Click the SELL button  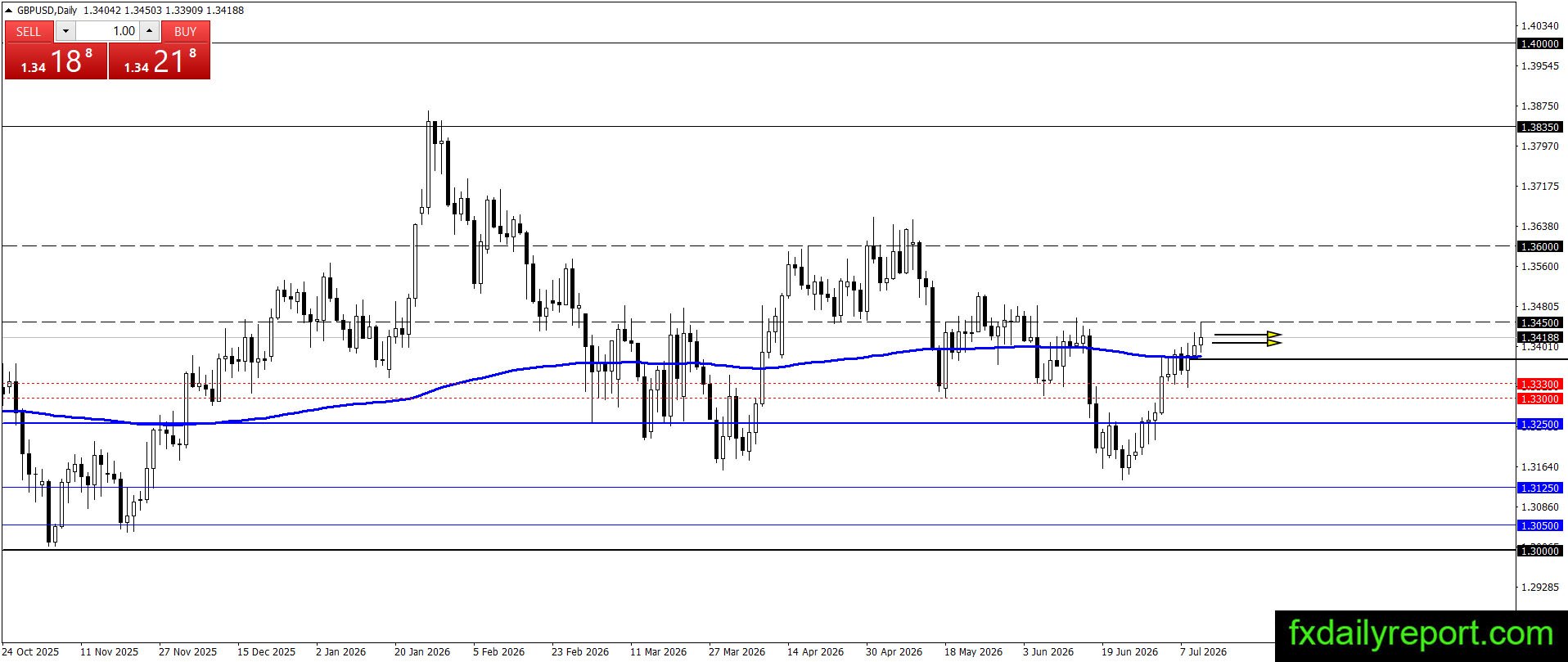click(x=29, y=31)
